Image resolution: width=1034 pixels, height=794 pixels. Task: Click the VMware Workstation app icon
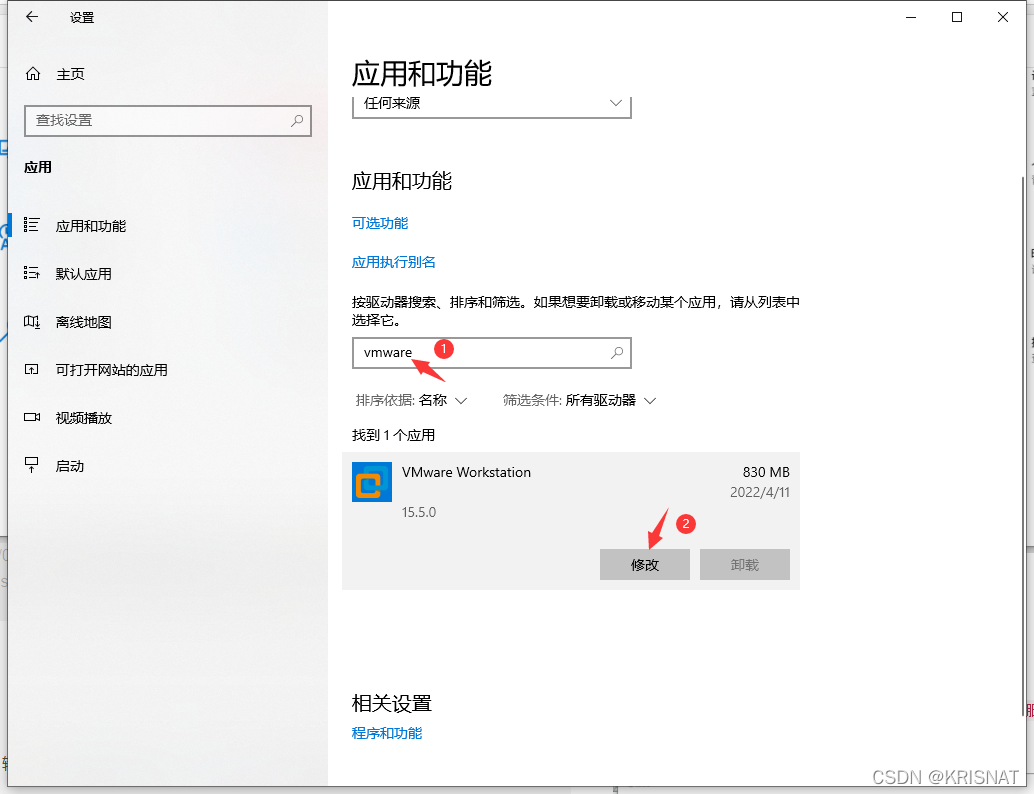point(371,483)
